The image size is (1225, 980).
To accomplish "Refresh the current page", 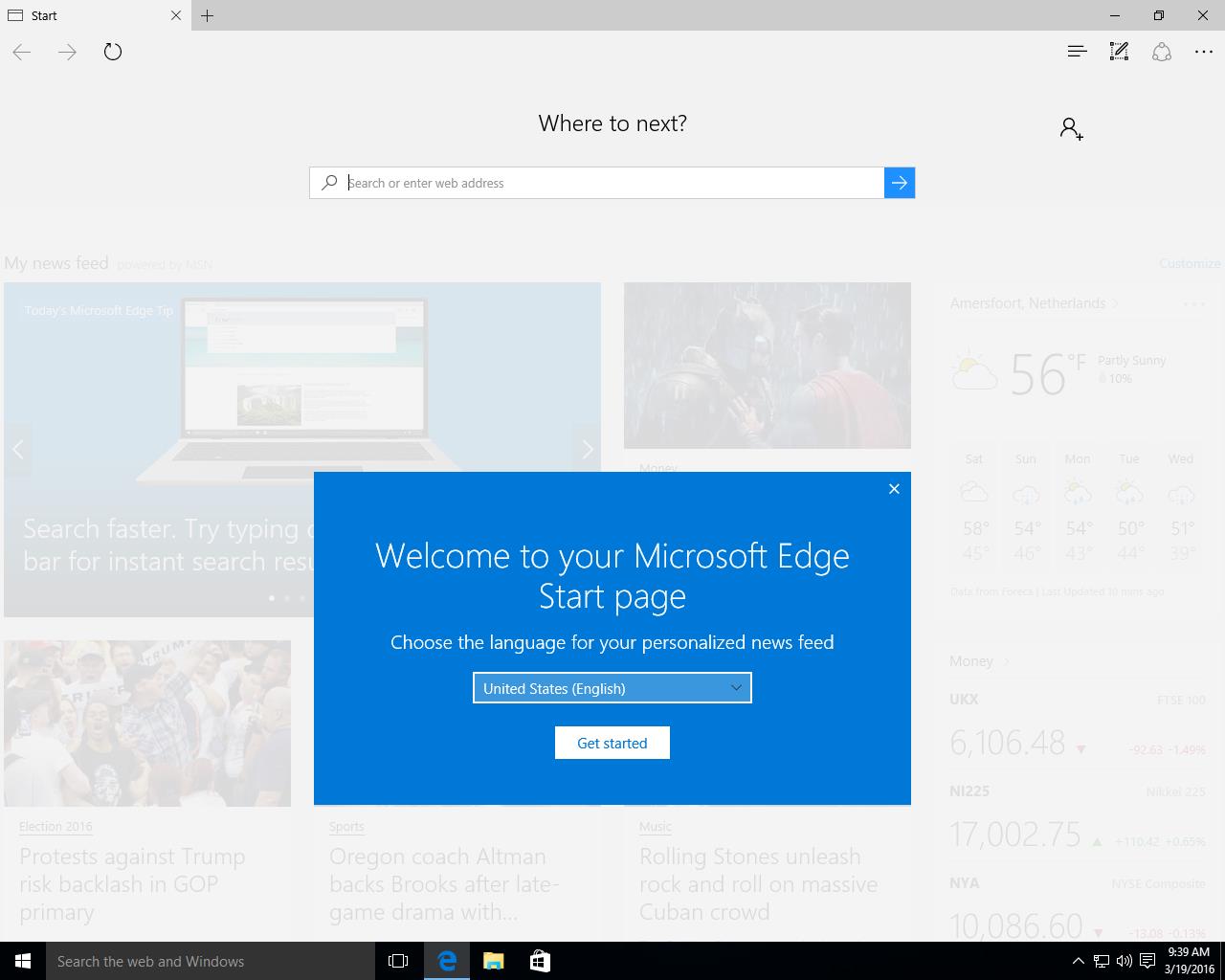I will pos(113,52).
